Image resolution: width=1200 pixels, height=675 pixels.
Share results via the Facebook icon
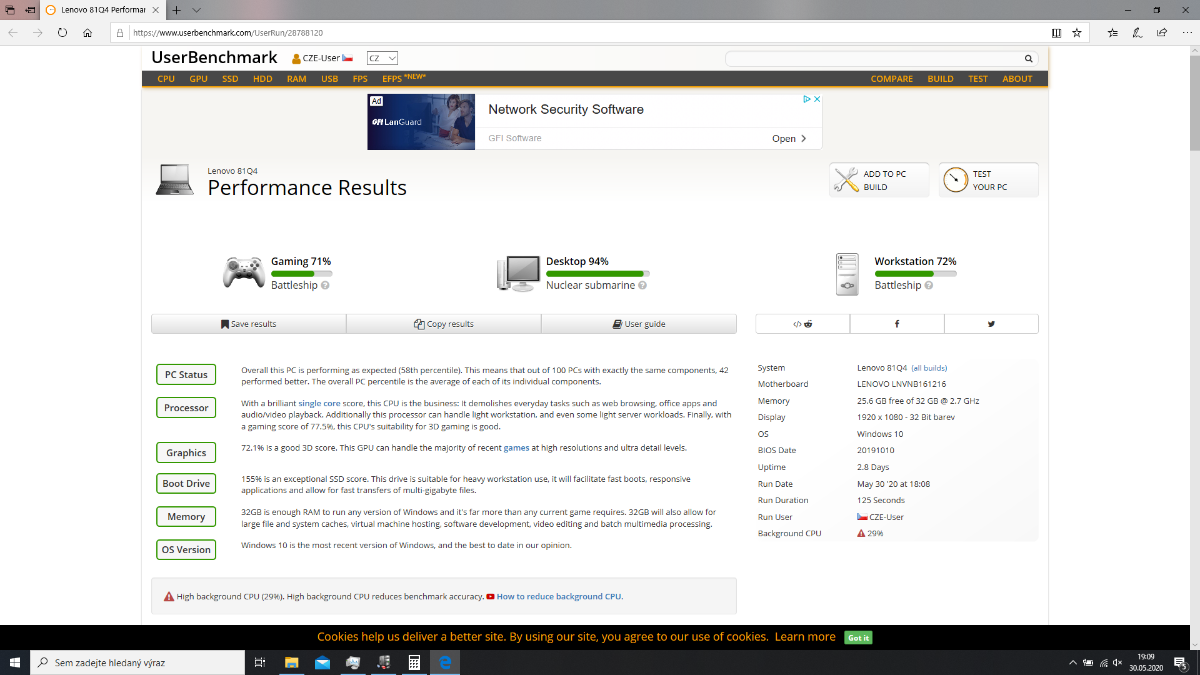(x=896, y=324)
